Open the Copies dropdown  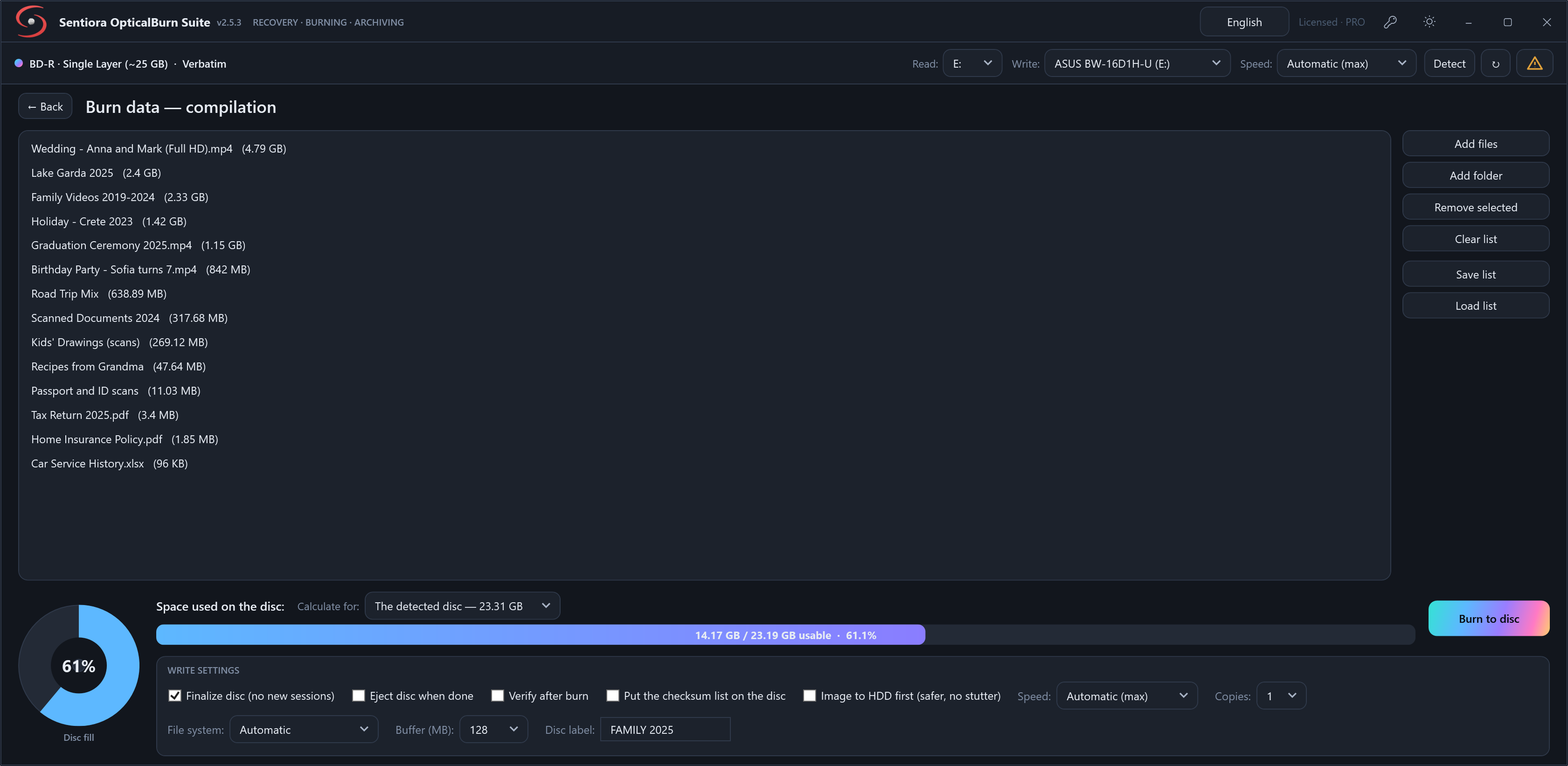coord(1281,696)
